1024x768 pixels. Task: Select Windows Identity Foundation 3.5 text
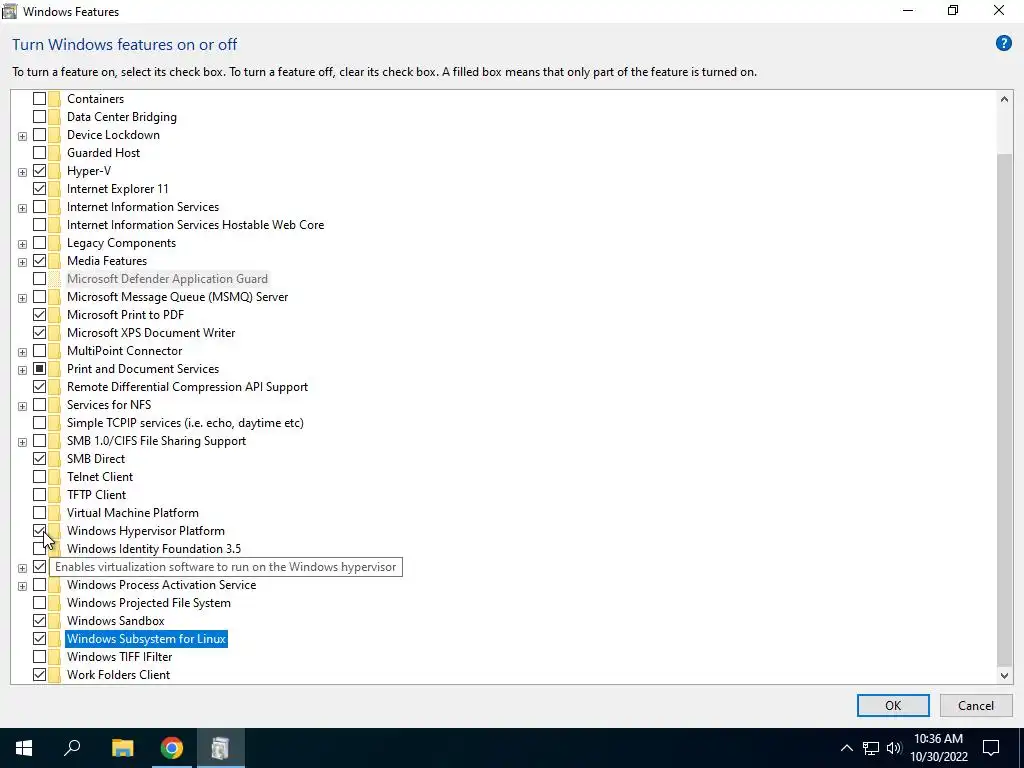pyautogui.click(x=153, y=549)
